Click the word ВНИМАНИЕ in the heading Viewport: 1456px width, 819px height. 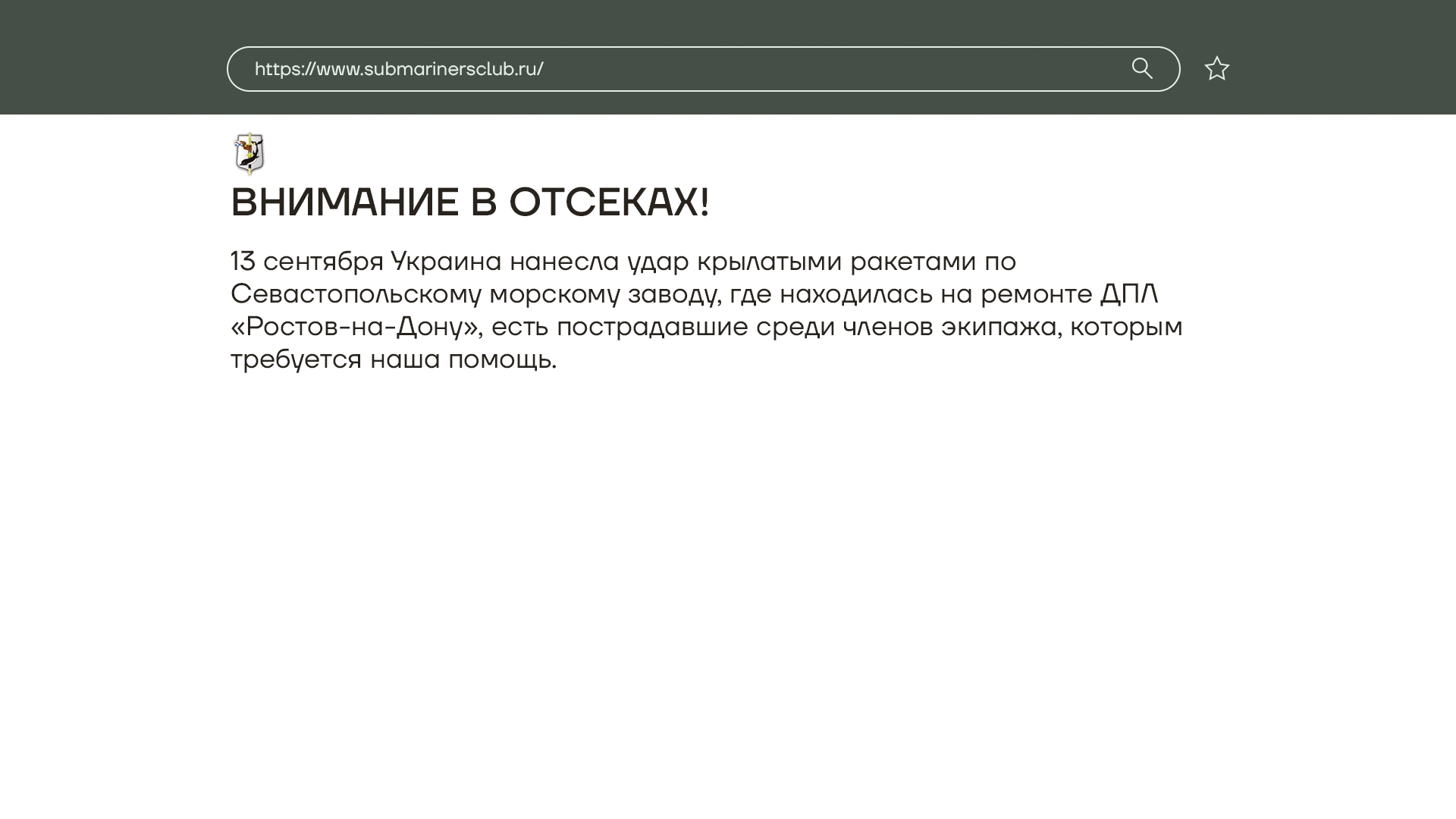pyautogui.click(x=344, y=202)
